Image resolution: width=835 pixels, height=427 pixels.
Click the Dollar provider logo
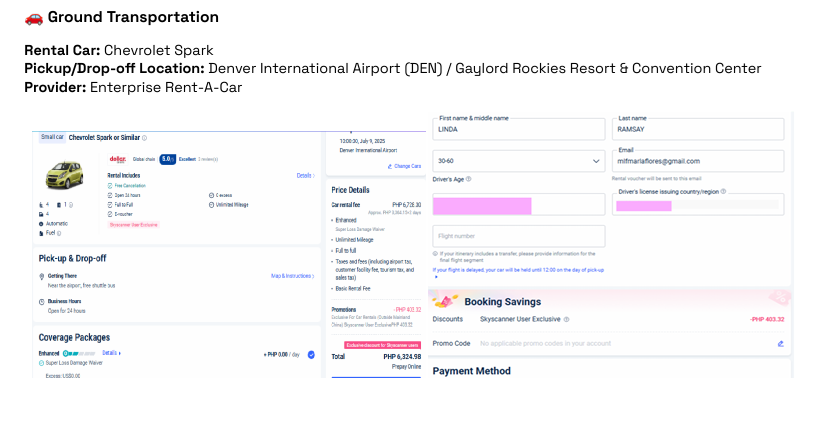116,159
